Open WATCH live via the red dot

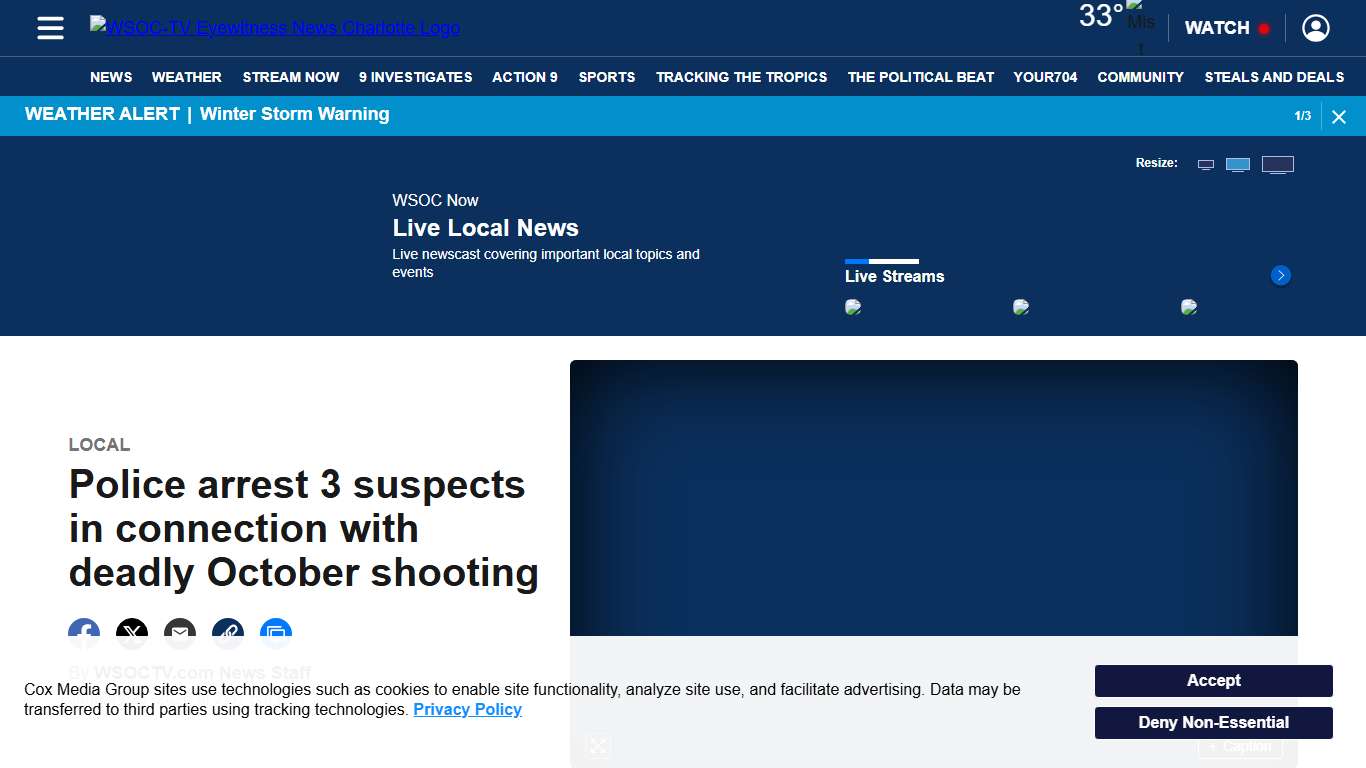pos(1264,28)
